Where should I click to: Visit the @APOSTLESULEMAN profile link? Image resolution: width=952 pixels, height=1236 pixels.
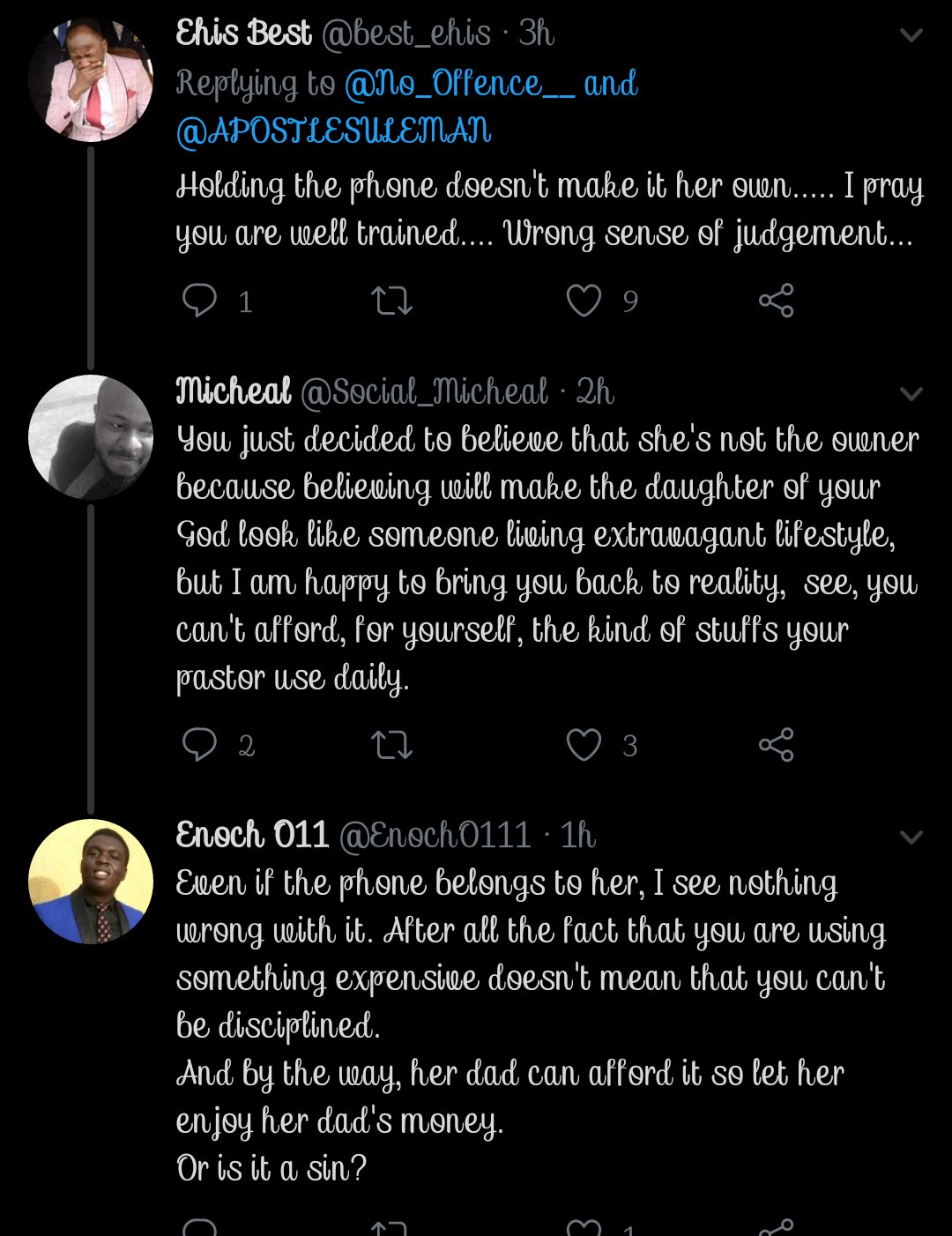tap(333, 132)
